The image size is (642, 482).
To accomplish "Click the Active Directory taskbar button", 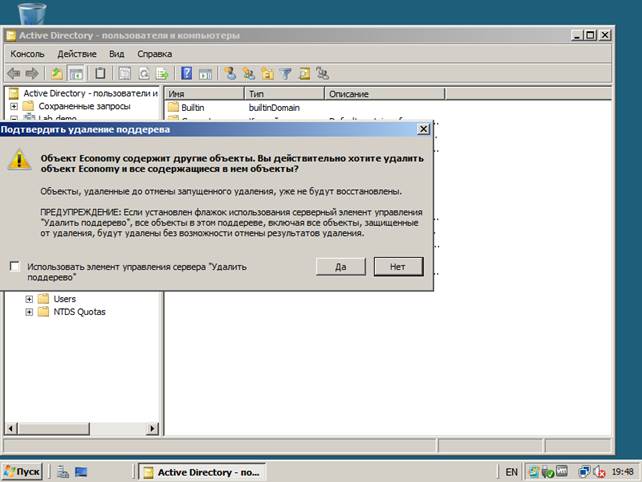I will tap(202, 472).
